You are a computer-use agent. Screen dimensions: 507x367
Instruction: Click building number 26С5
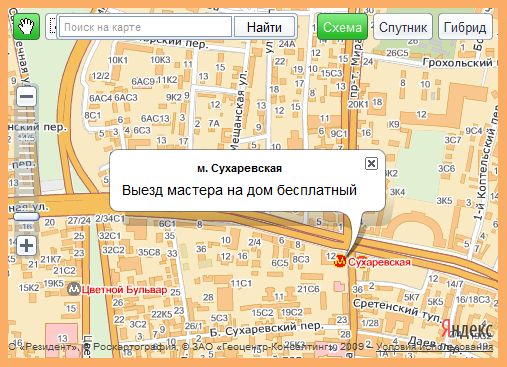(397, 53)
